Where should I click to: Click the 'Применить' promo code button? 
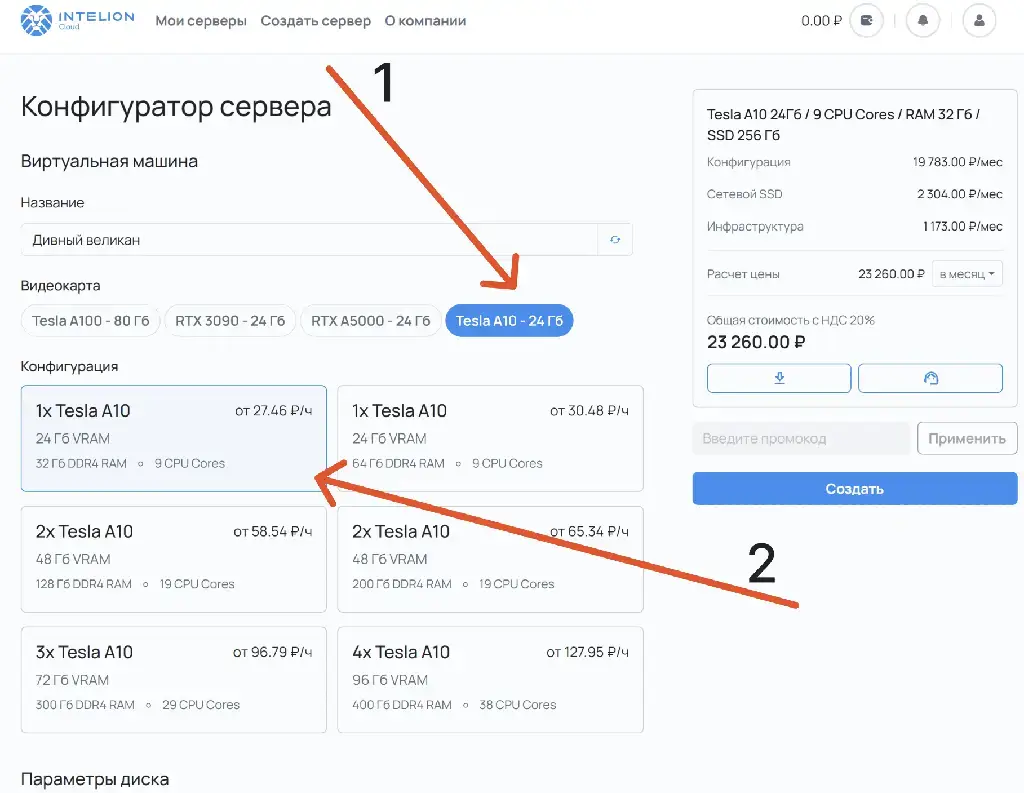[967, 438]
